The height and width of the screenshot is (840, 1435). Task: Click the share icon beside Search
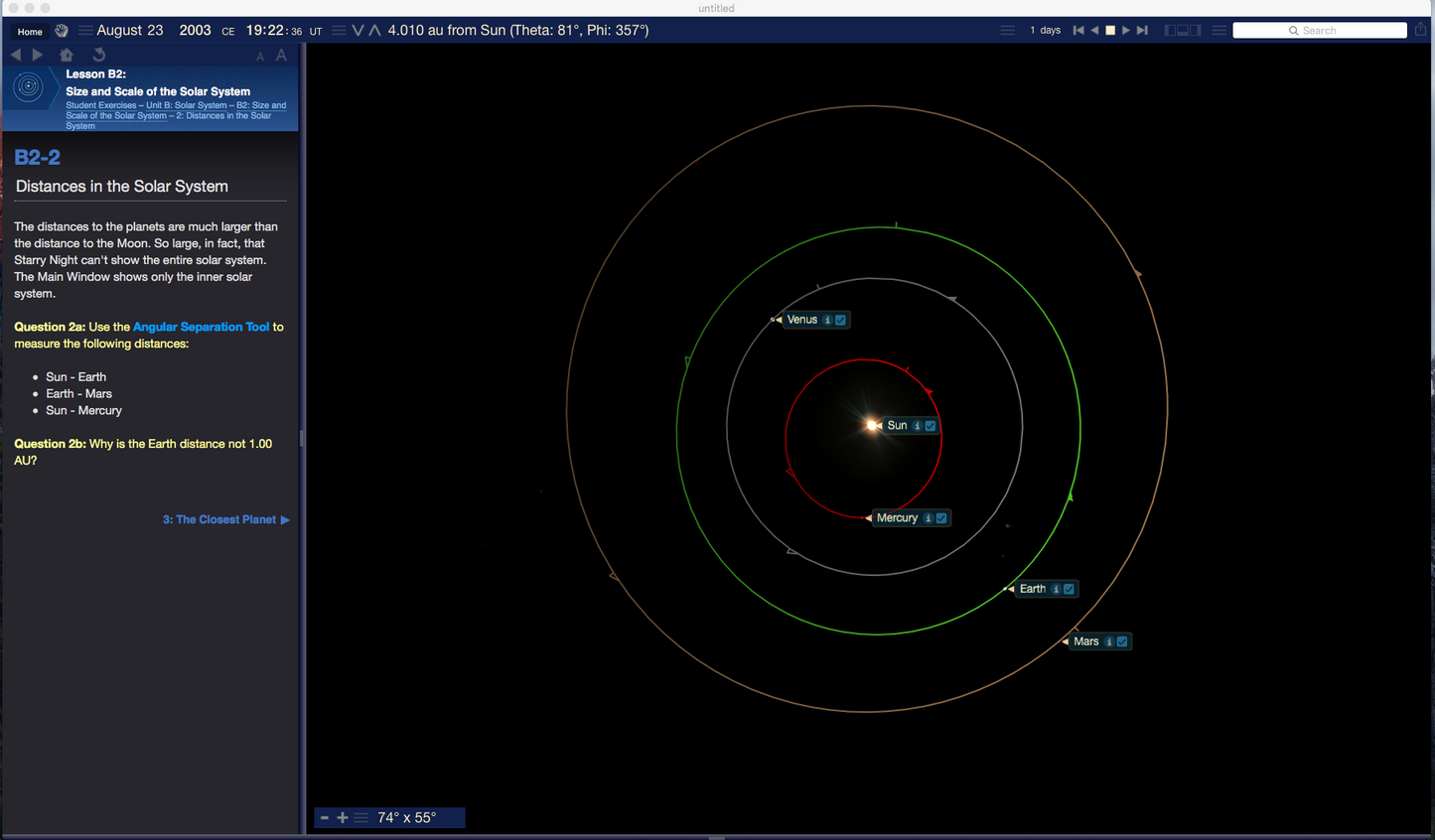coord(1421,30)
